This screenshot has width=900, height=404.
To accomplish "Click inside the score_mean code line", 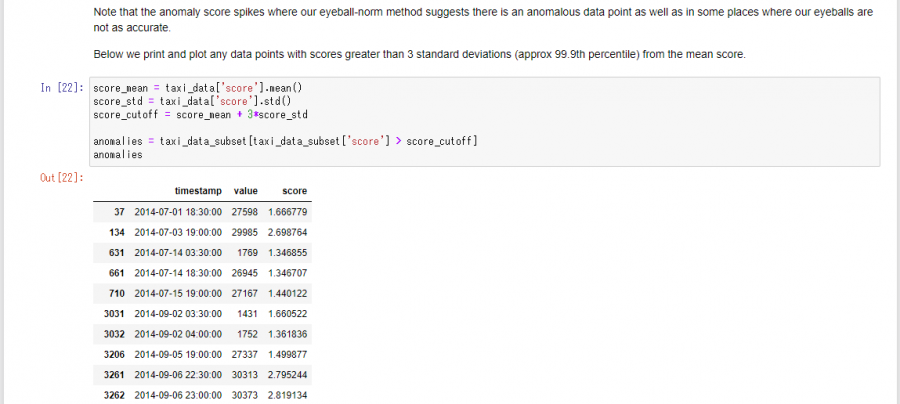I will [x=197, y=88].
